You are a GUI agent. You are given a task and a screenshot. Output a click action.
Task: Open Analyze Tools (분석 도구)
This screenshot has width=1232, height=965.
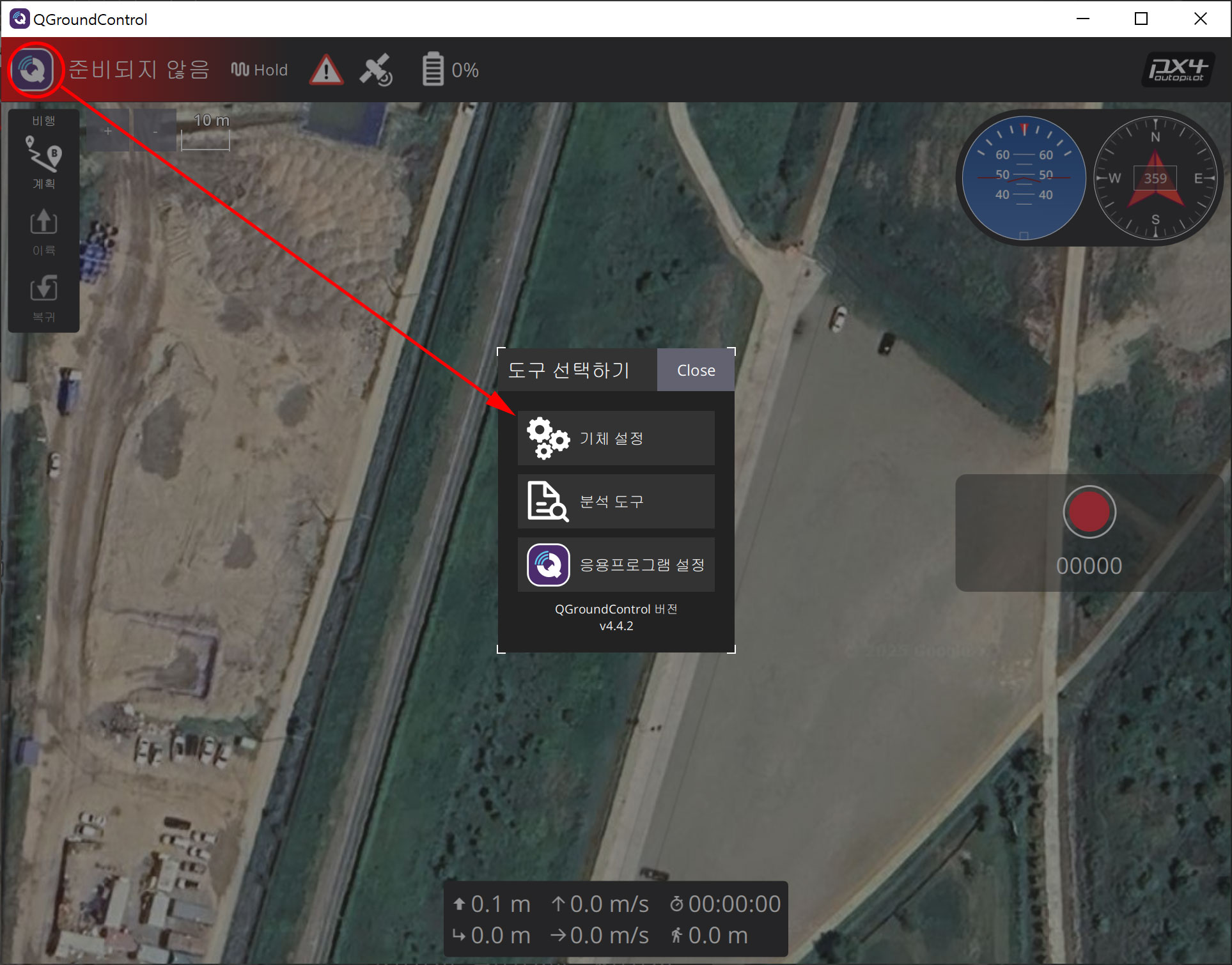pos(616,501)
